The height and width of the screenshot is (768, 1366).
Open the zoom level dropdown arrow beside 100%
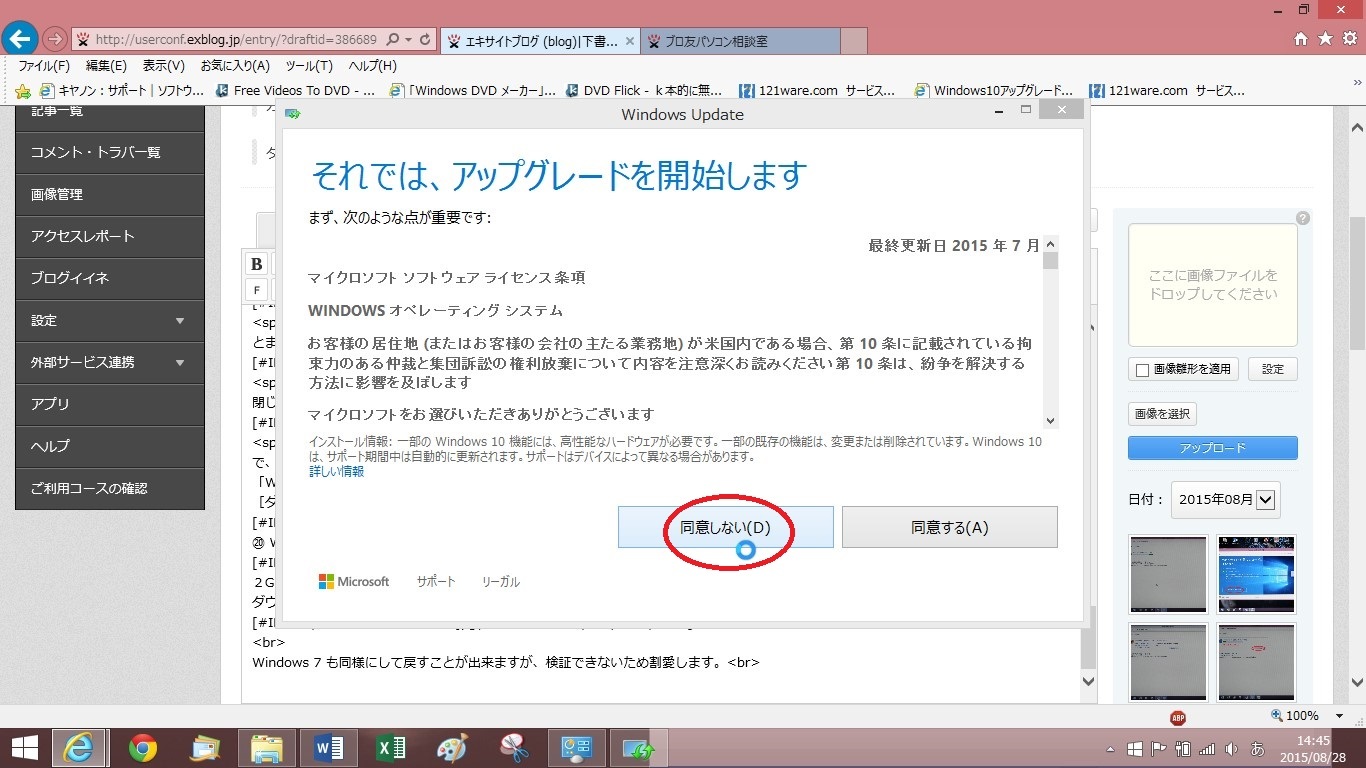tap(1339, 716)
